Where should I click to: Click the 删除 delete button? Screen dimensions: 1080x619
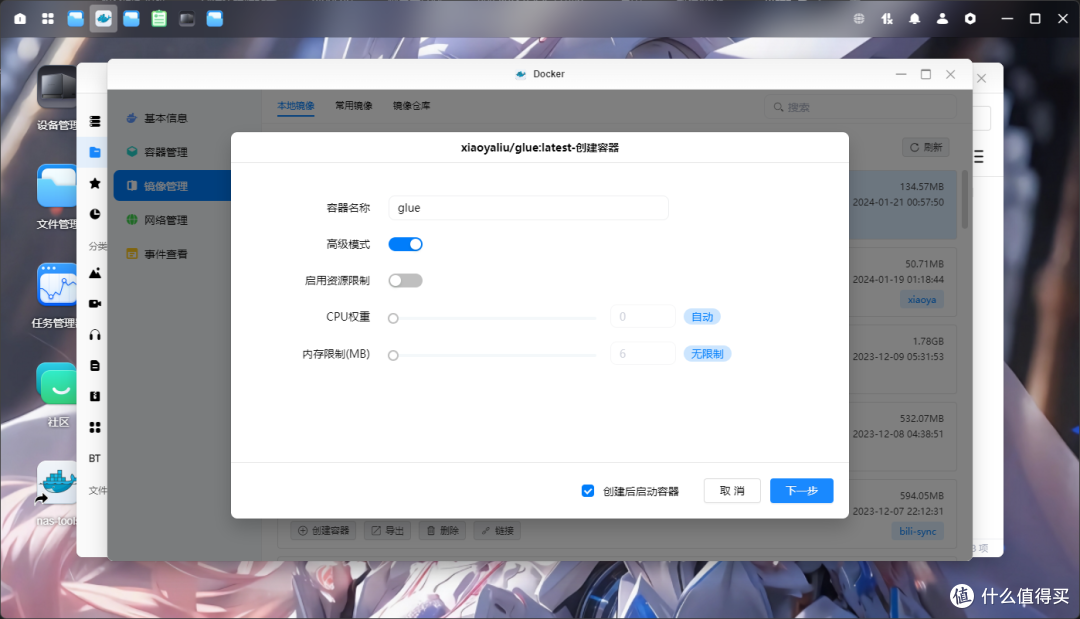click(442, 531)
